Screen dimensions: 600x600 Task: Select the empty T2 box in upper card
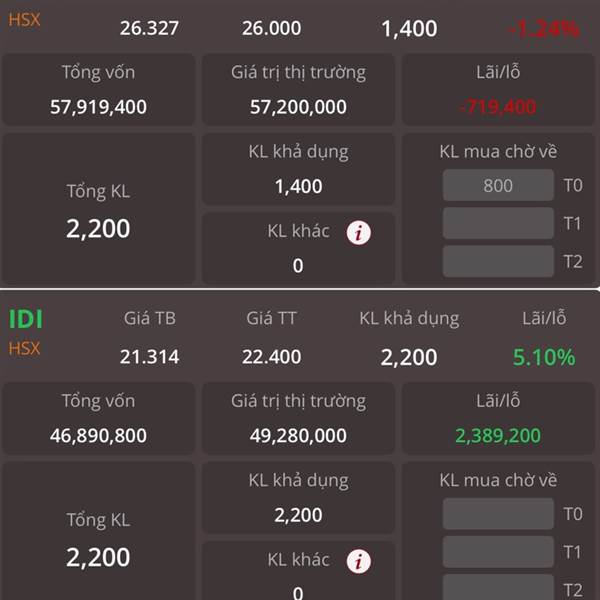coord(498,261)
